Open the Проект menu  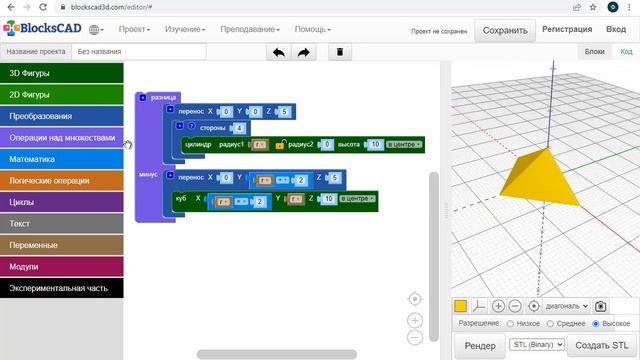tap(134, 29)
